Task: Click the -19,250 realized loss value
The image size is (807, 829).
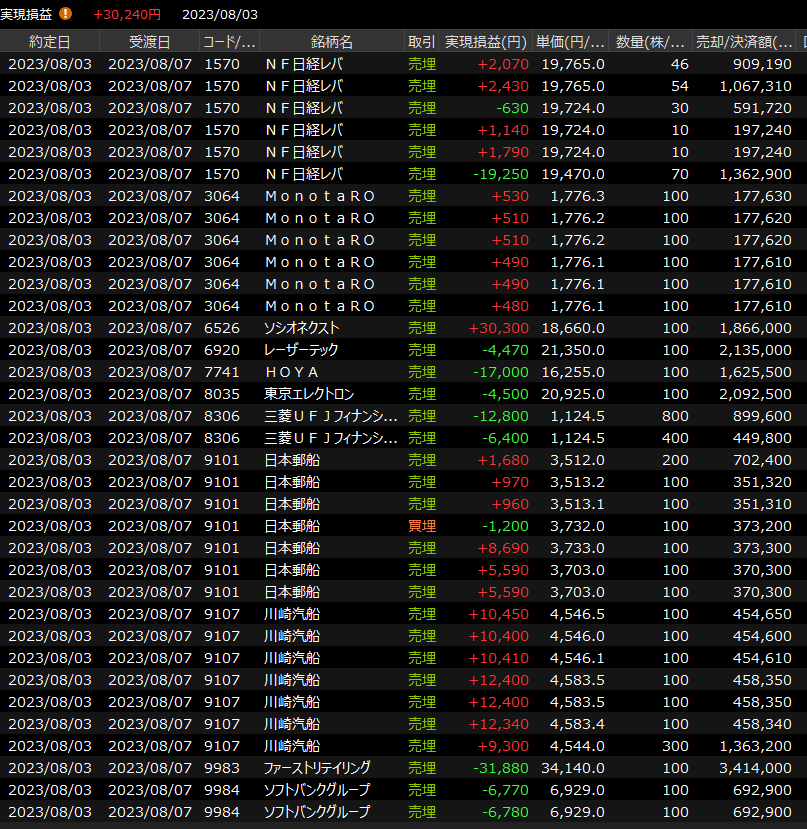Action: click(x=498, y=174)
